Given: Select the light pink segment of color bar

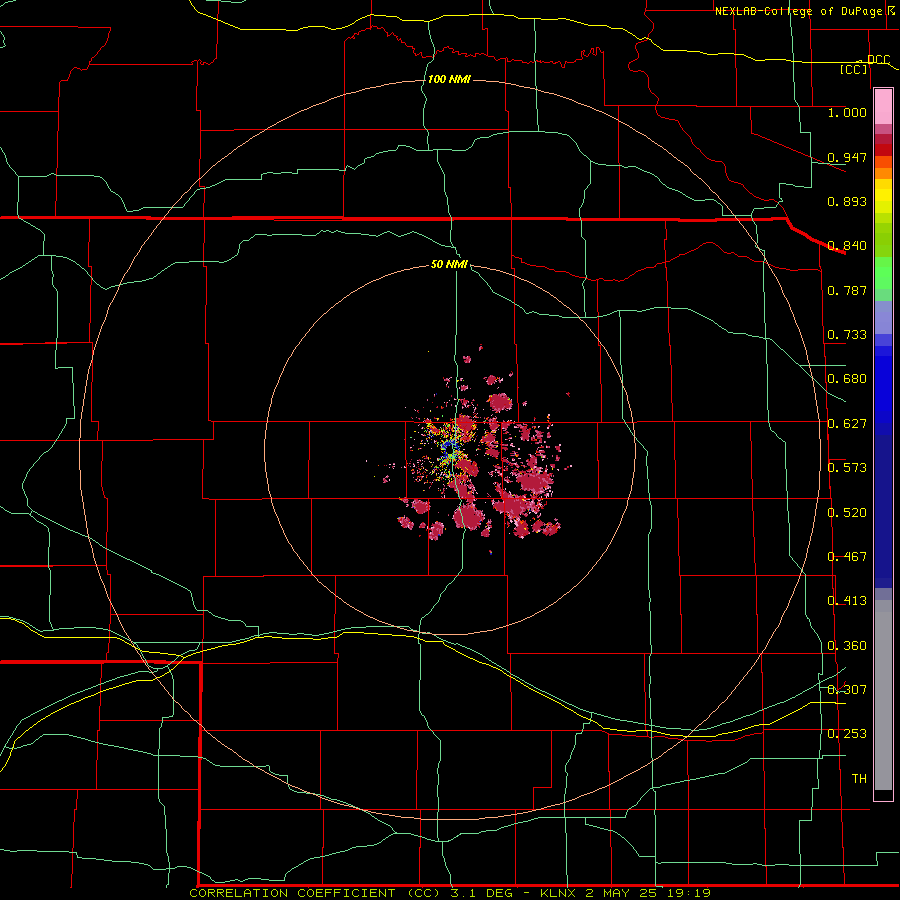Looking at the screenshot, I should [883, 106].
